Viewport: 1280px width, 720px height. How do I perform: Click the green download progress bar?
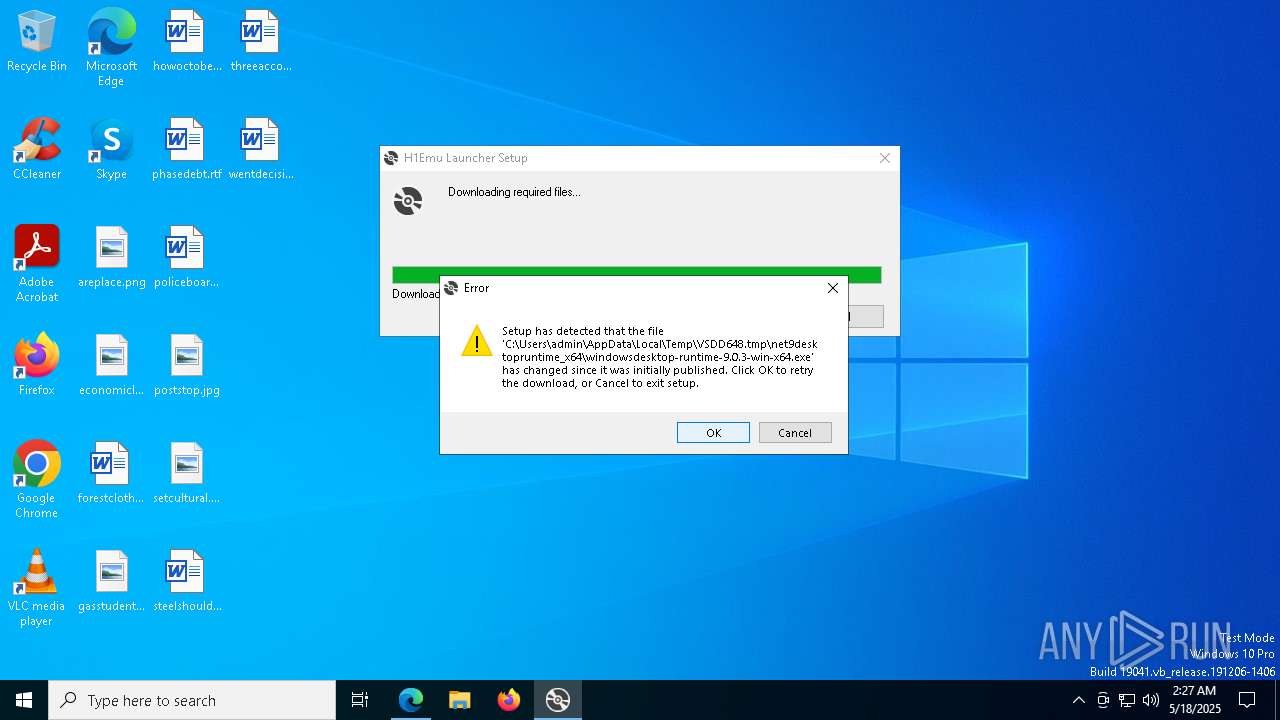click(637, 274)
